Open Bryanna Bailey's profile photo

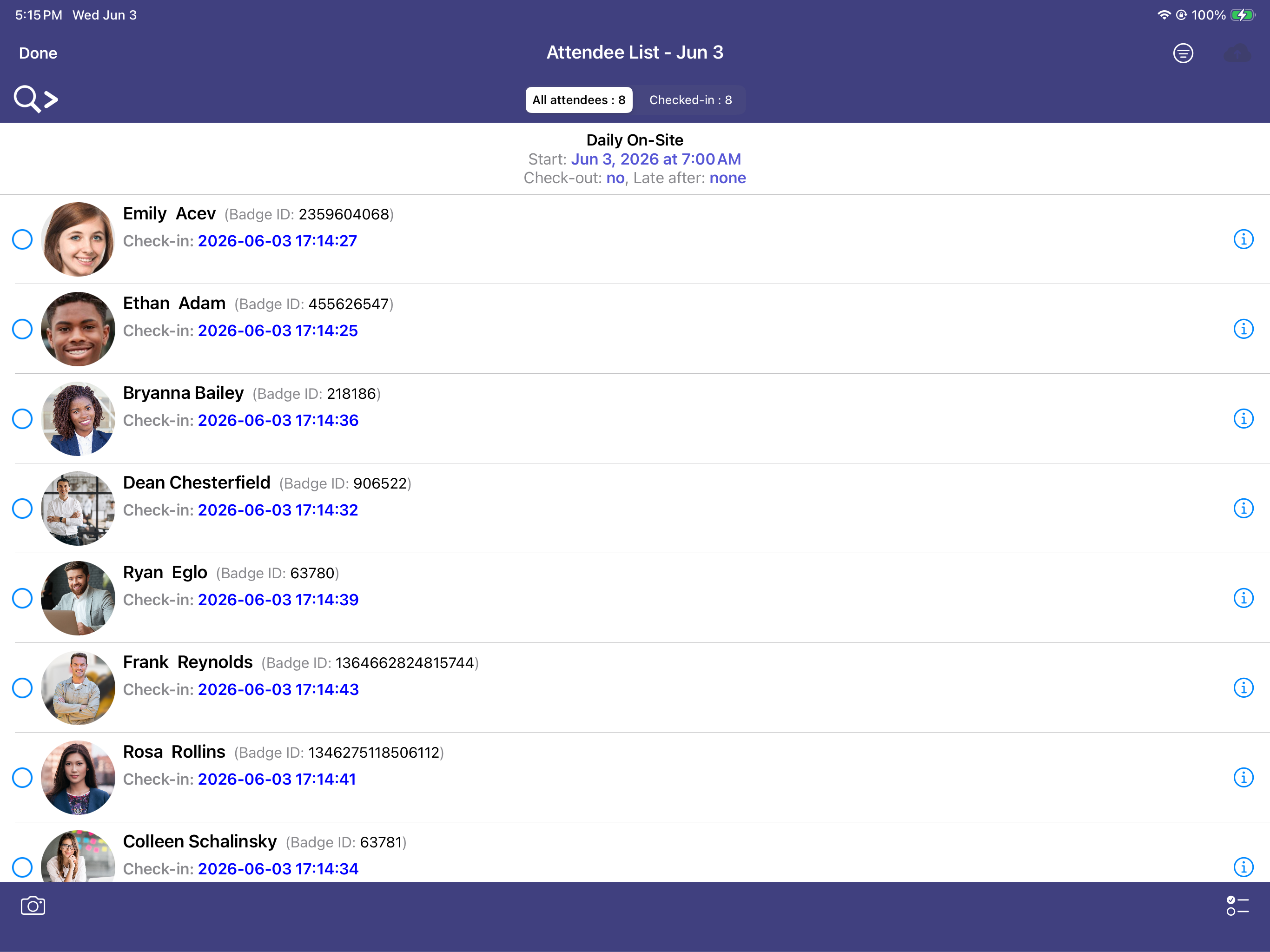click(78, 418)
